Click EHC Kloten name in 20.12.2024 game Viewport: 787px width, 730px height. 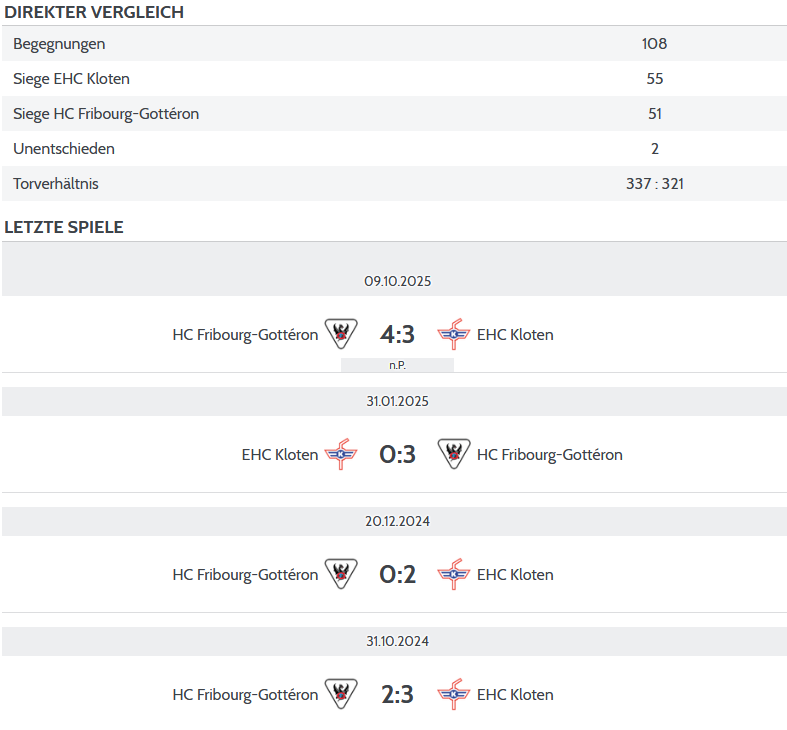point(515,574)
